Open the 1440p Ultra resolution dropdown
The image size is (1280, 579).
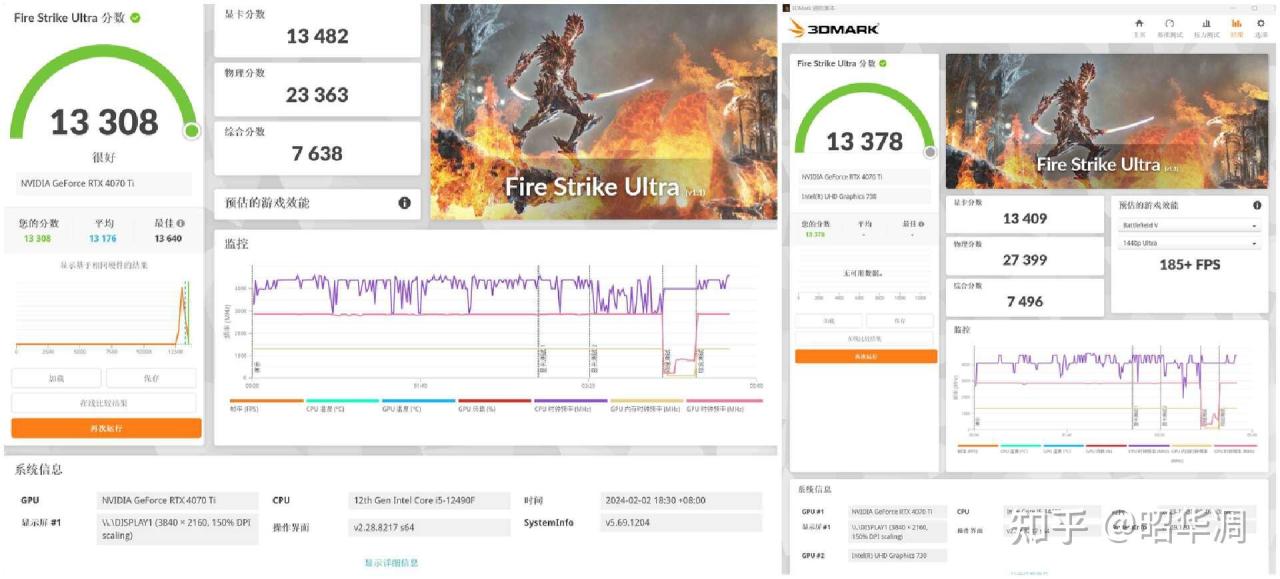point(1188,243)
